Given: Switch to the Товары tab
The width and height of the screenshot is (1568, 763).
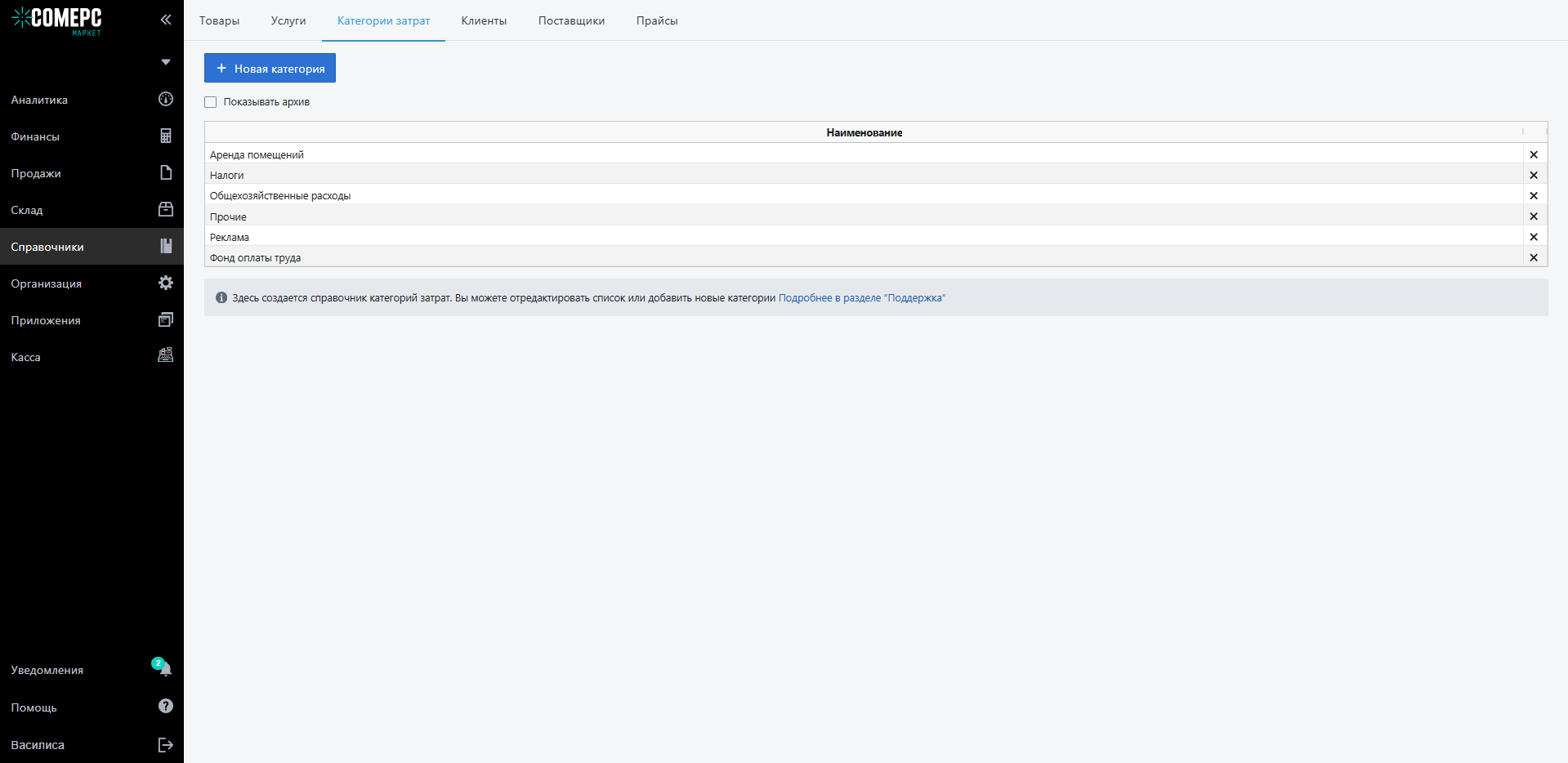Looking at the screenshot, I should (x=219, y=20).
